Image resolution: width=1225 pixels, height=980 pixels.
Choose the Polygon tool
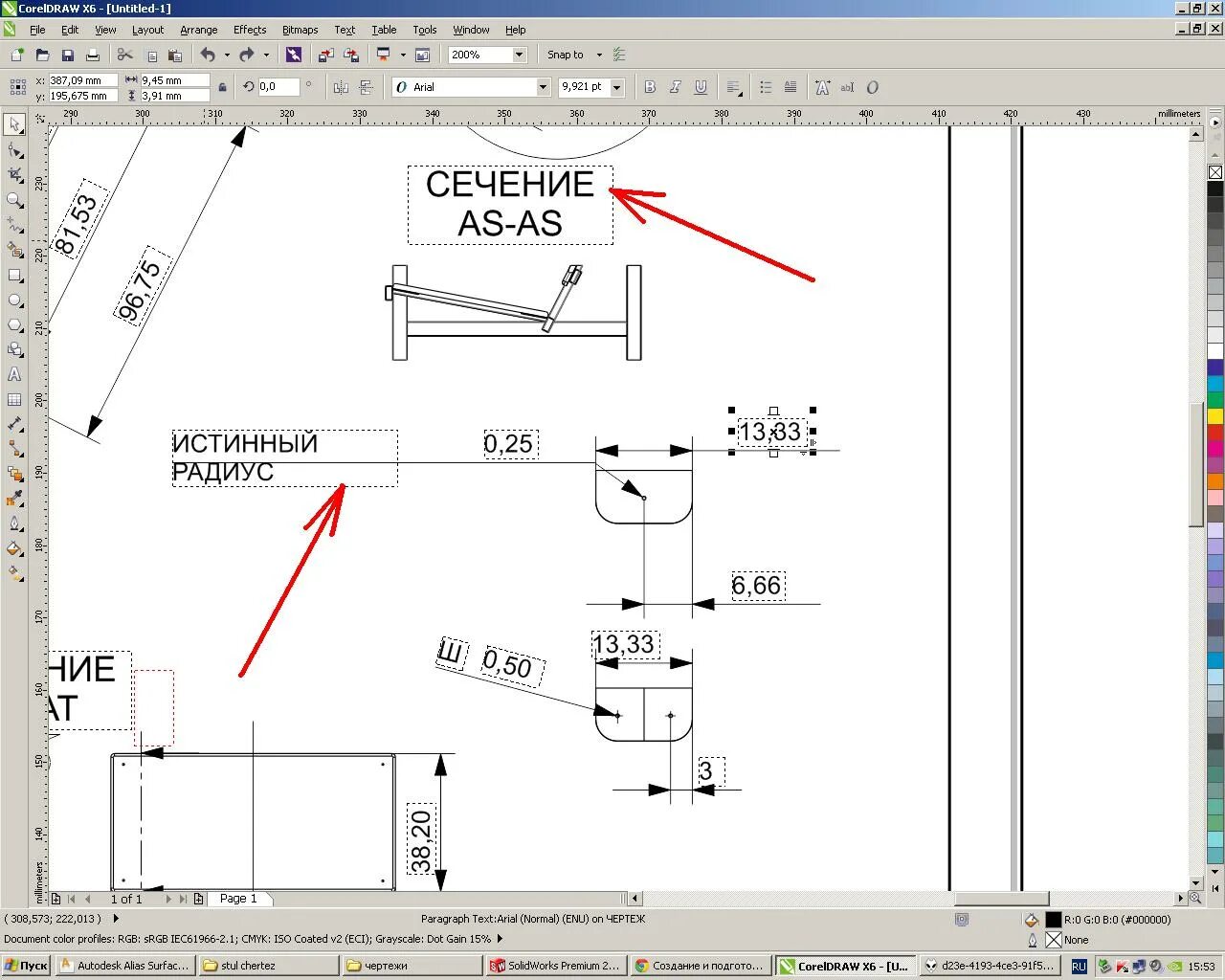coord(14,325)
